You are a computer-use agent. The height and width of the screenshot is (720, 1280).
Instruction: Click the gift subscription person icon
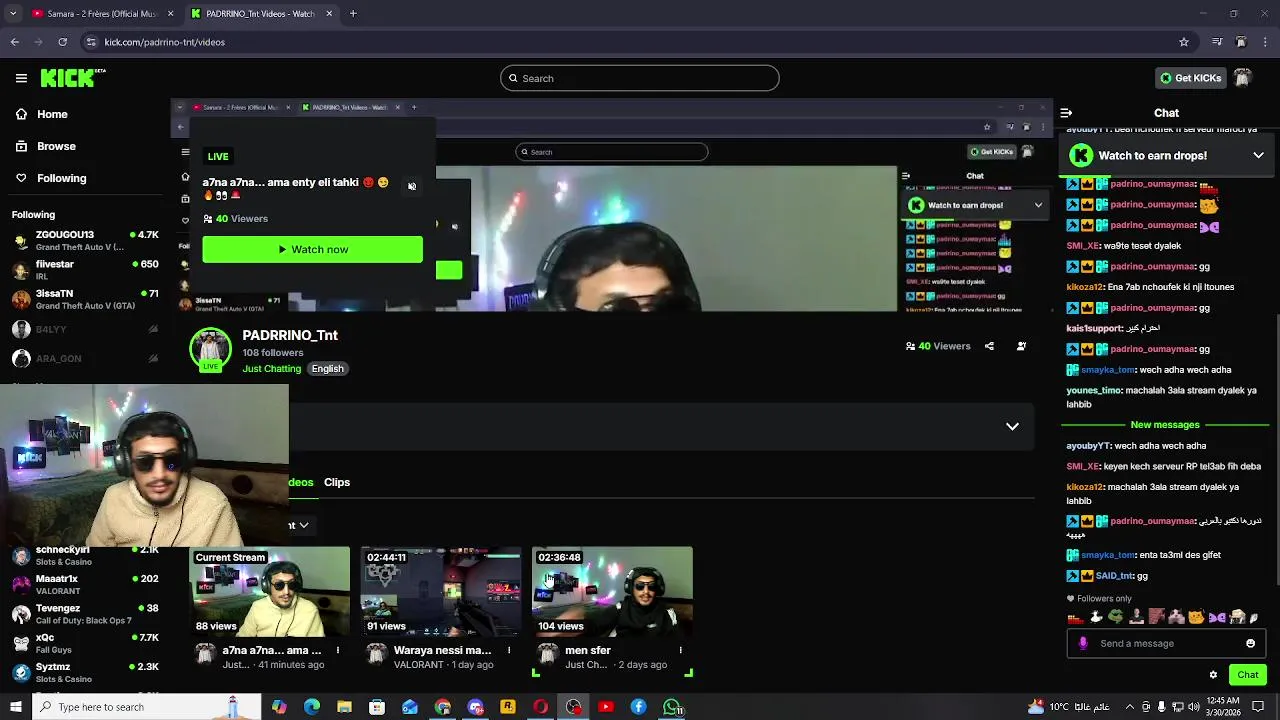click(x=1021, y=346)
